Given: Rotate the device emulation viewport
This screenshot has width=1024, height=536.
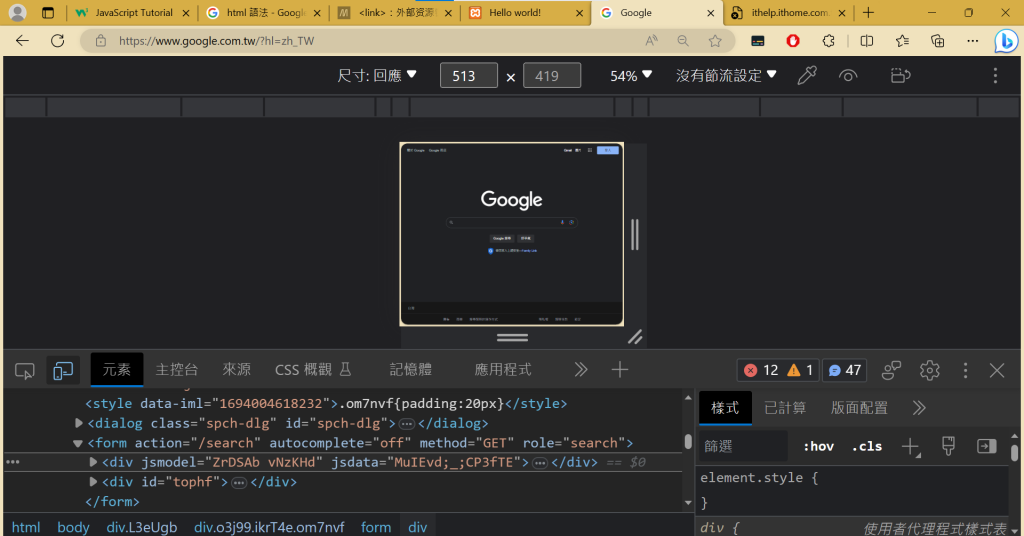Looking at the screenshot, I should pos(901,76).
